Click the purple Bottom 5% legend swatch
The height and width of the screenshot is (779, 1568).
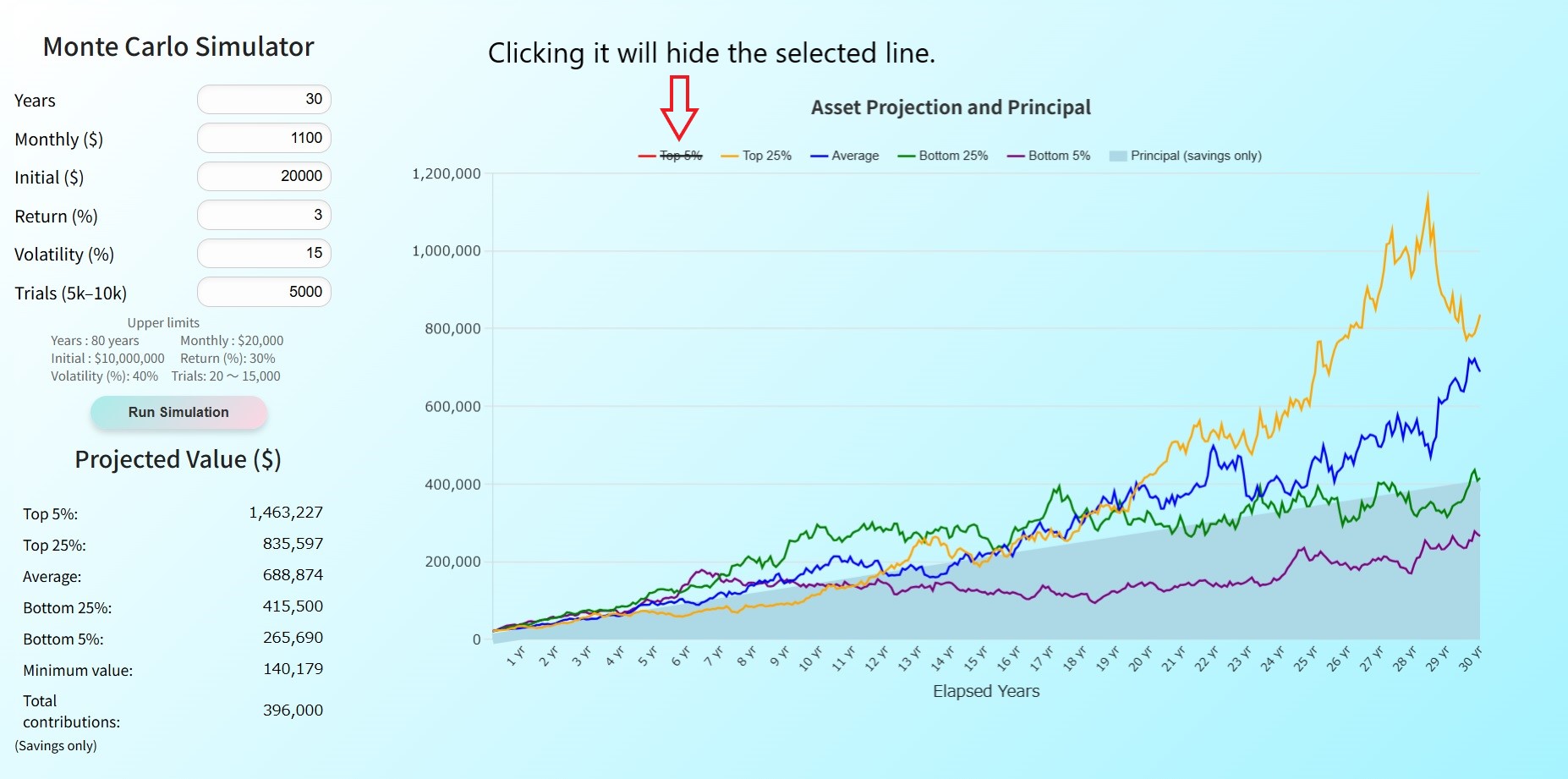pos(1016,156)
